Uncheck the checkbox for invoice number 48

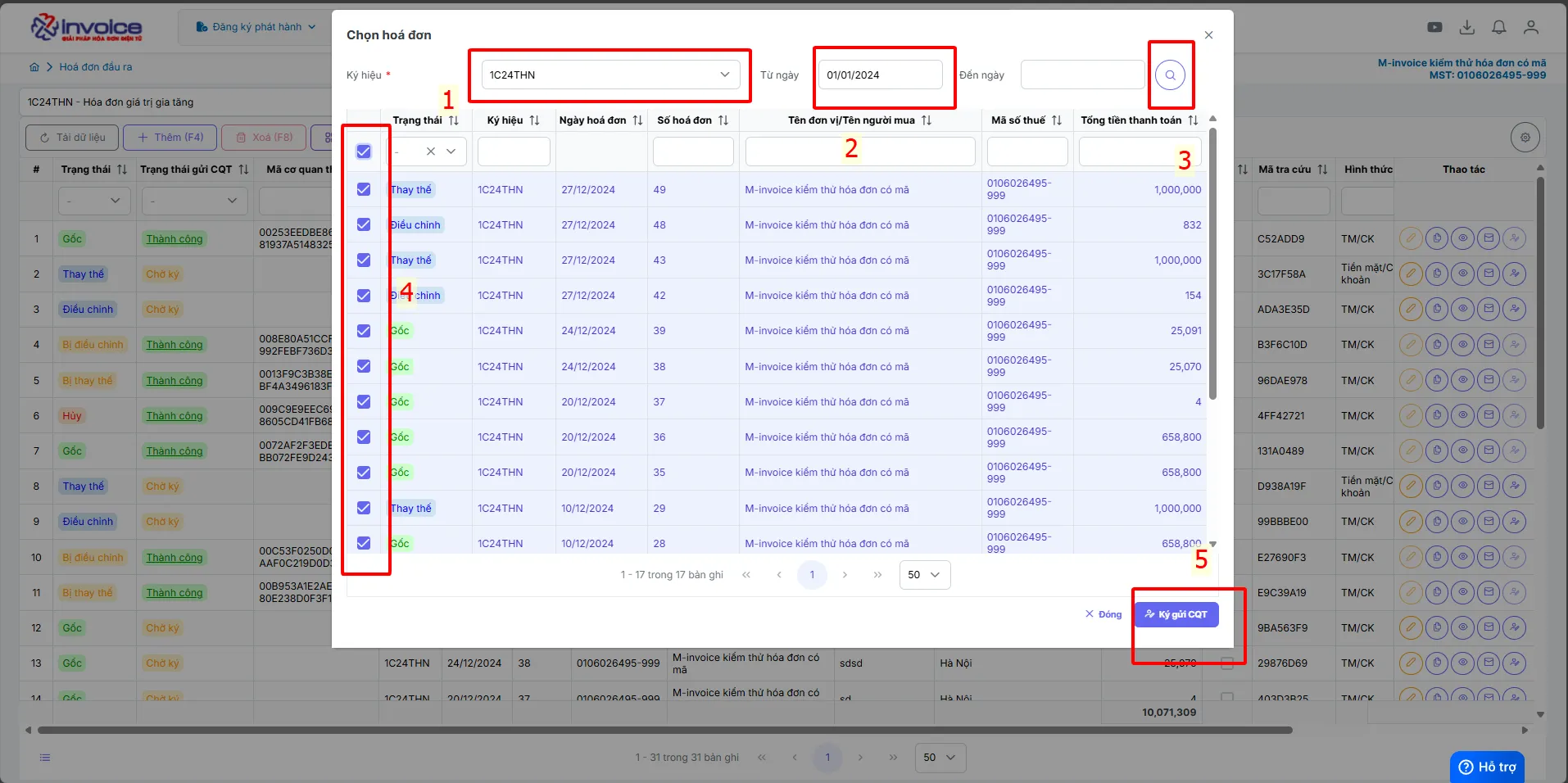pos(364,224)
